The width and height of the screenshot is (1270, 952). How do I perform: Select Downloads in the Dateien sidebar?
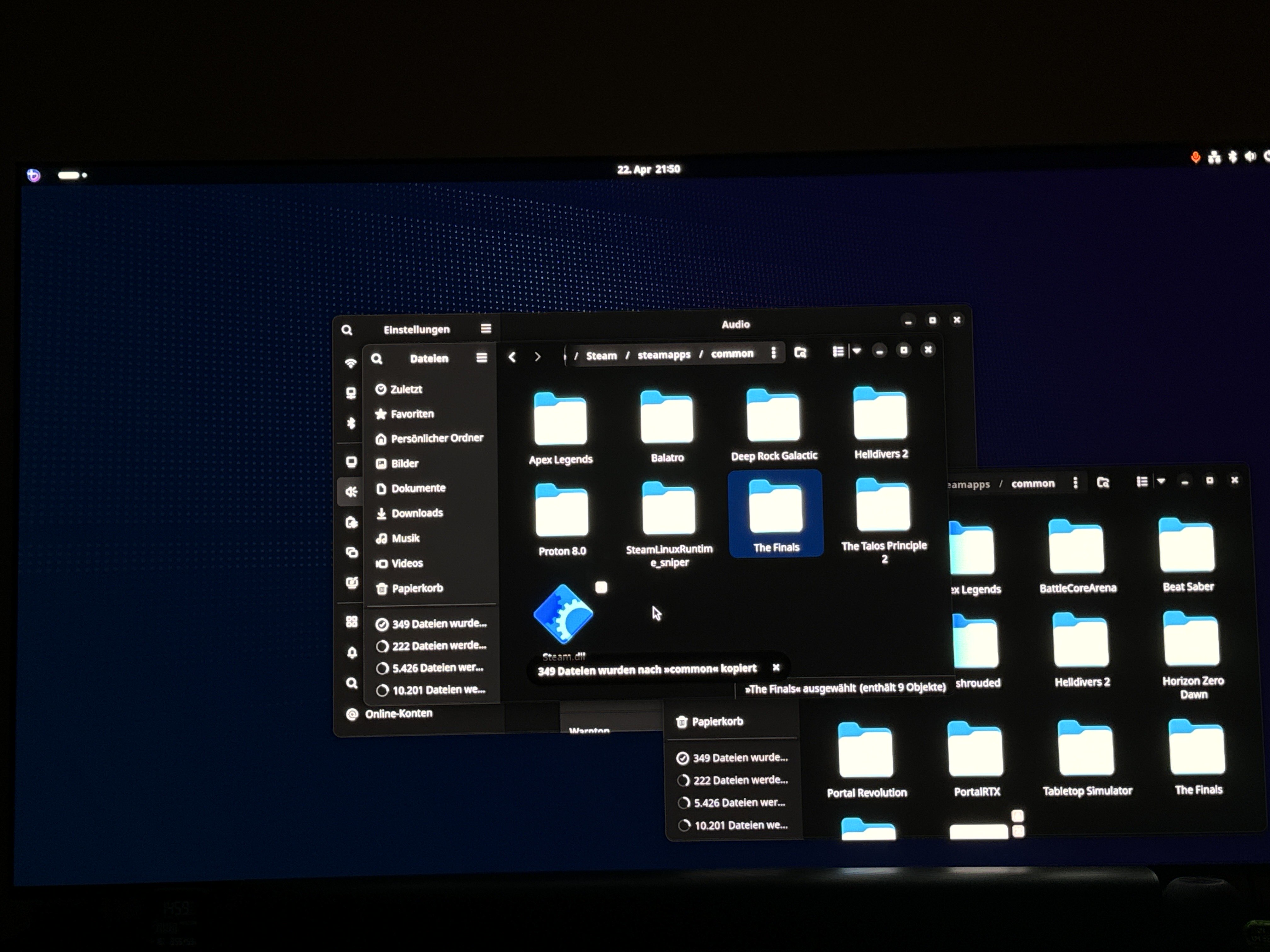pyautogui.click(x=417, y=513)
